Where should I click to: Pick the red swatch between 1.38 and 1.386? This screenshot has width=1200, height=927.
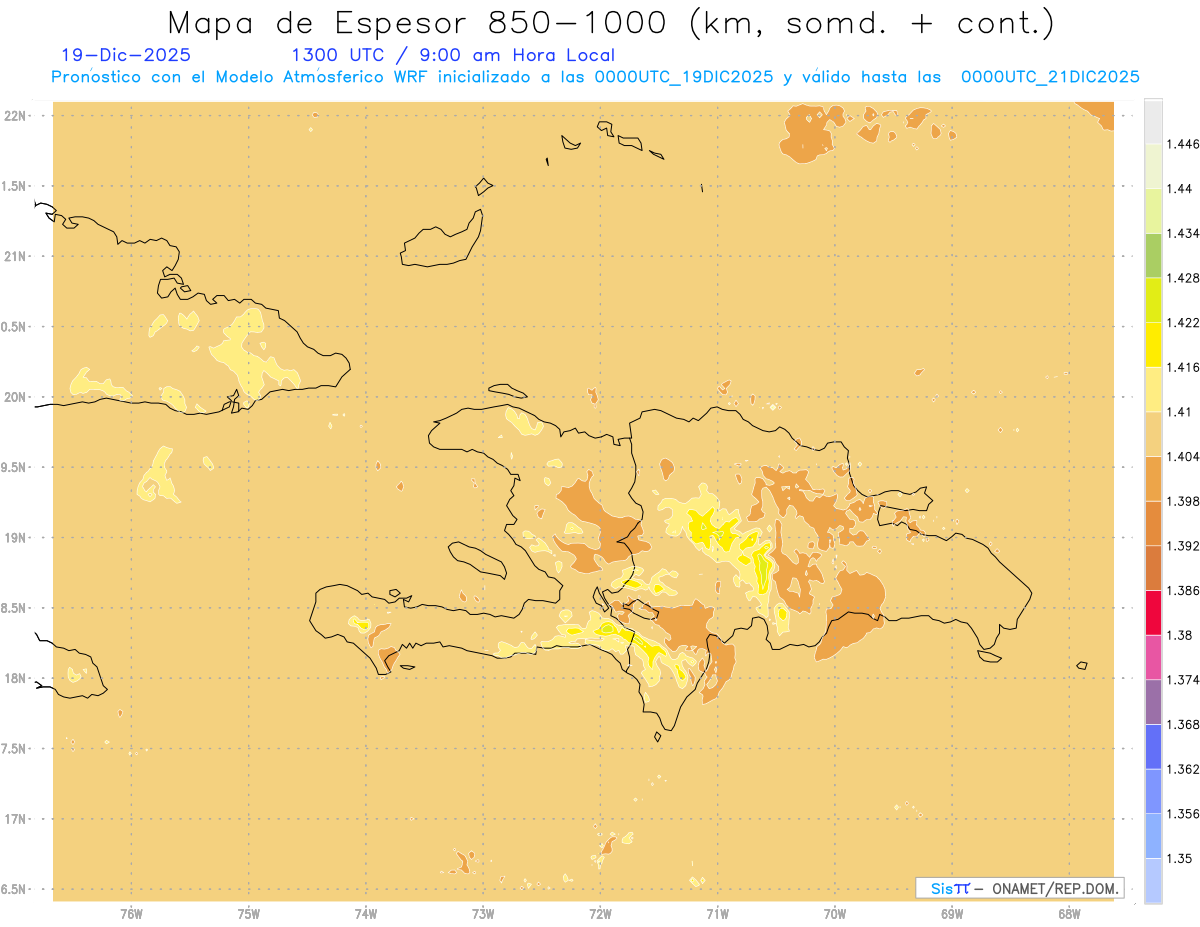1153,612
